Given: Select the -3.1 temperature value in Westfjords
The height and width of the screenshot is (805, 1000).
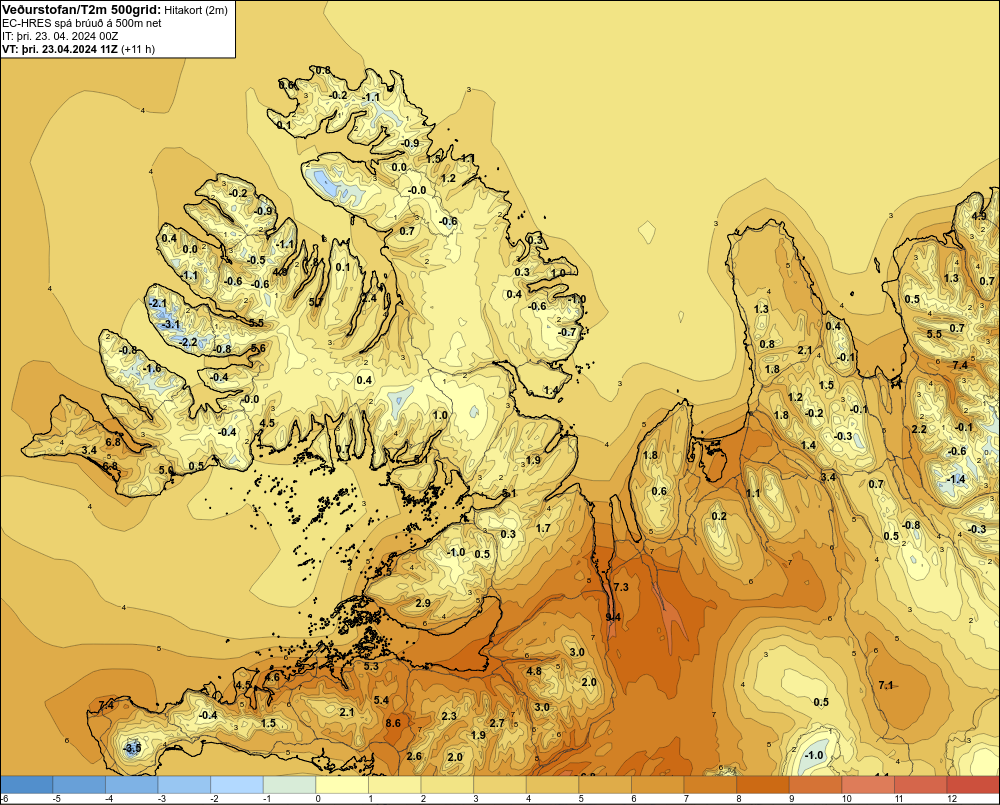Looking at the screenshot, I should coord(170,325).
